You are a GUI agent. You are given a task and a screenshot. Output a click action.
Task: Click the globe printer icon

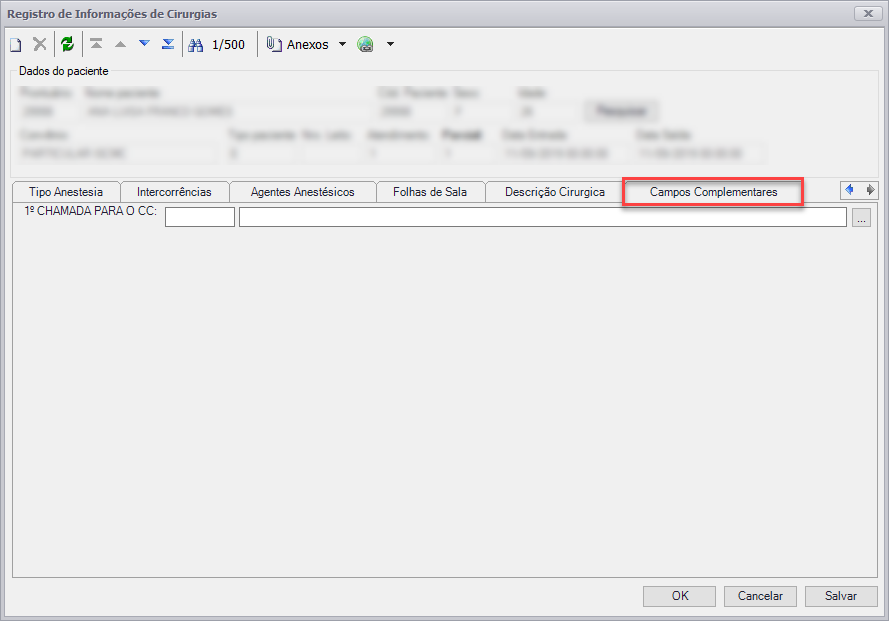coord(366,44)
